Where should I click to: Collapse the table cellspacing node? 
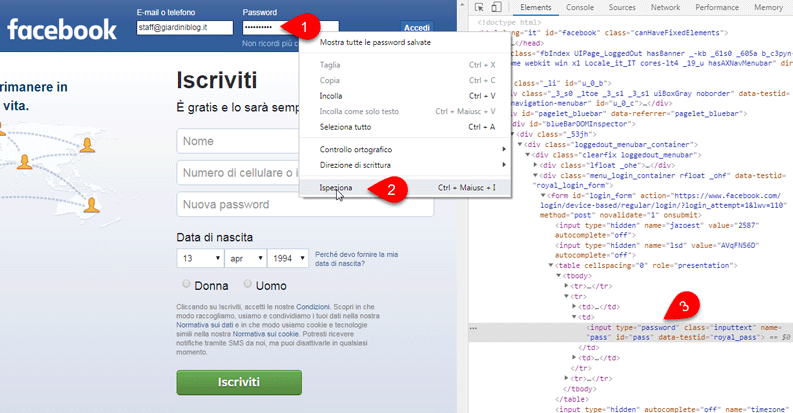551,265
